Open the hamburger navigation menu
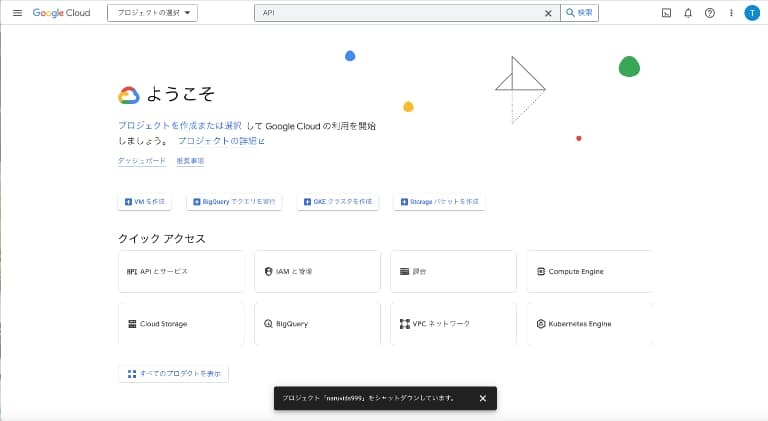Screen dimensions: 768x421 (x=17, y=13)
